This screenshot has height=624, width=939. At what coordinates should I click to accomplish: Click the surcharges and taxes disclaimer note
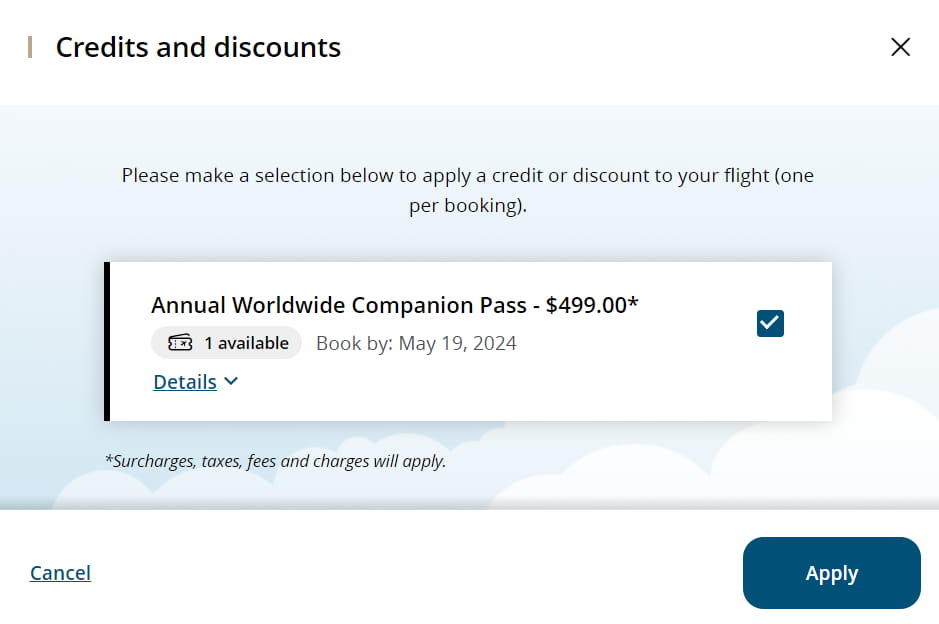click(275, 461)
